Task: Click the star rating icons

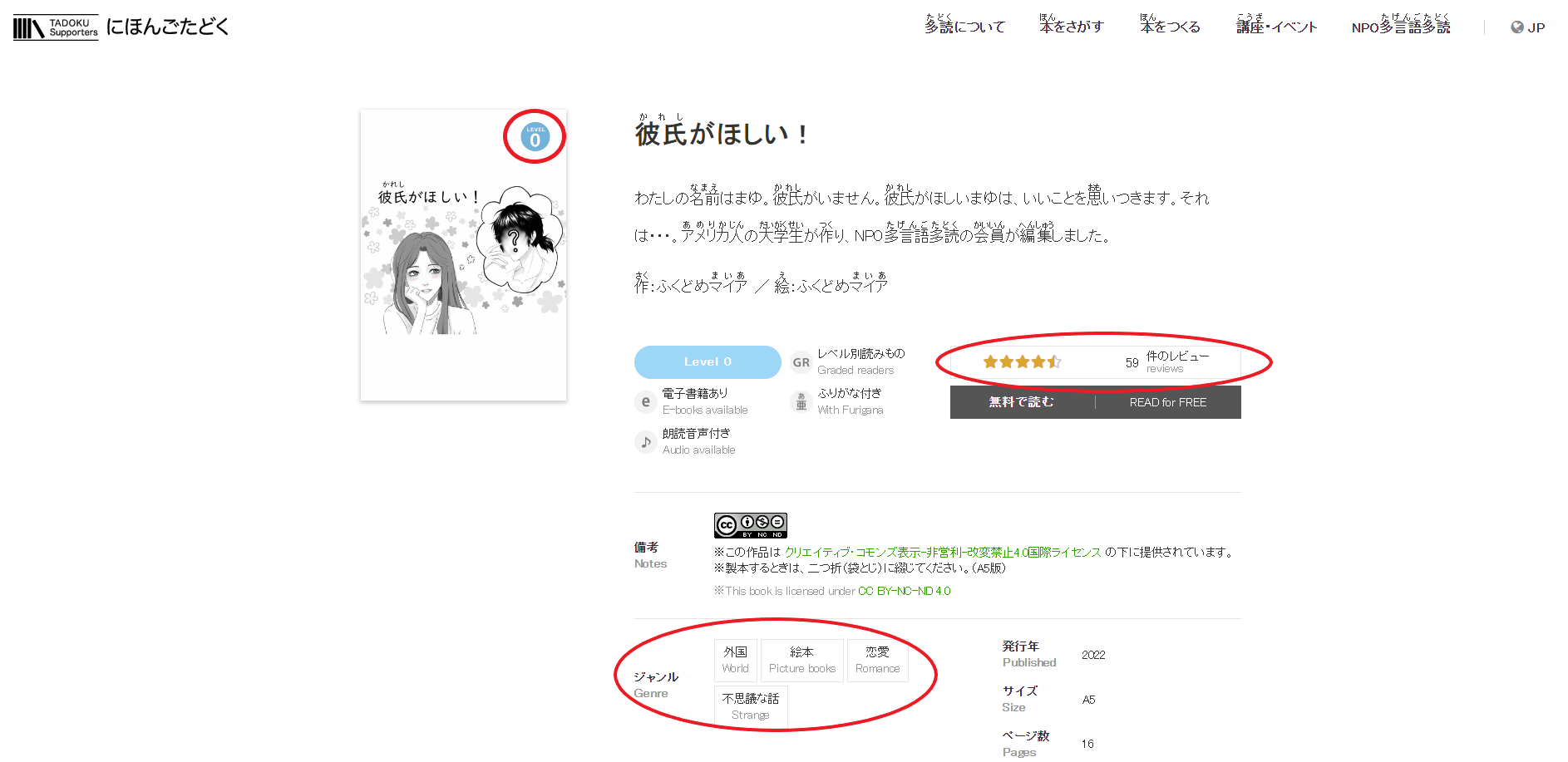Action: pyautogui.click(x=1022, y=362)
